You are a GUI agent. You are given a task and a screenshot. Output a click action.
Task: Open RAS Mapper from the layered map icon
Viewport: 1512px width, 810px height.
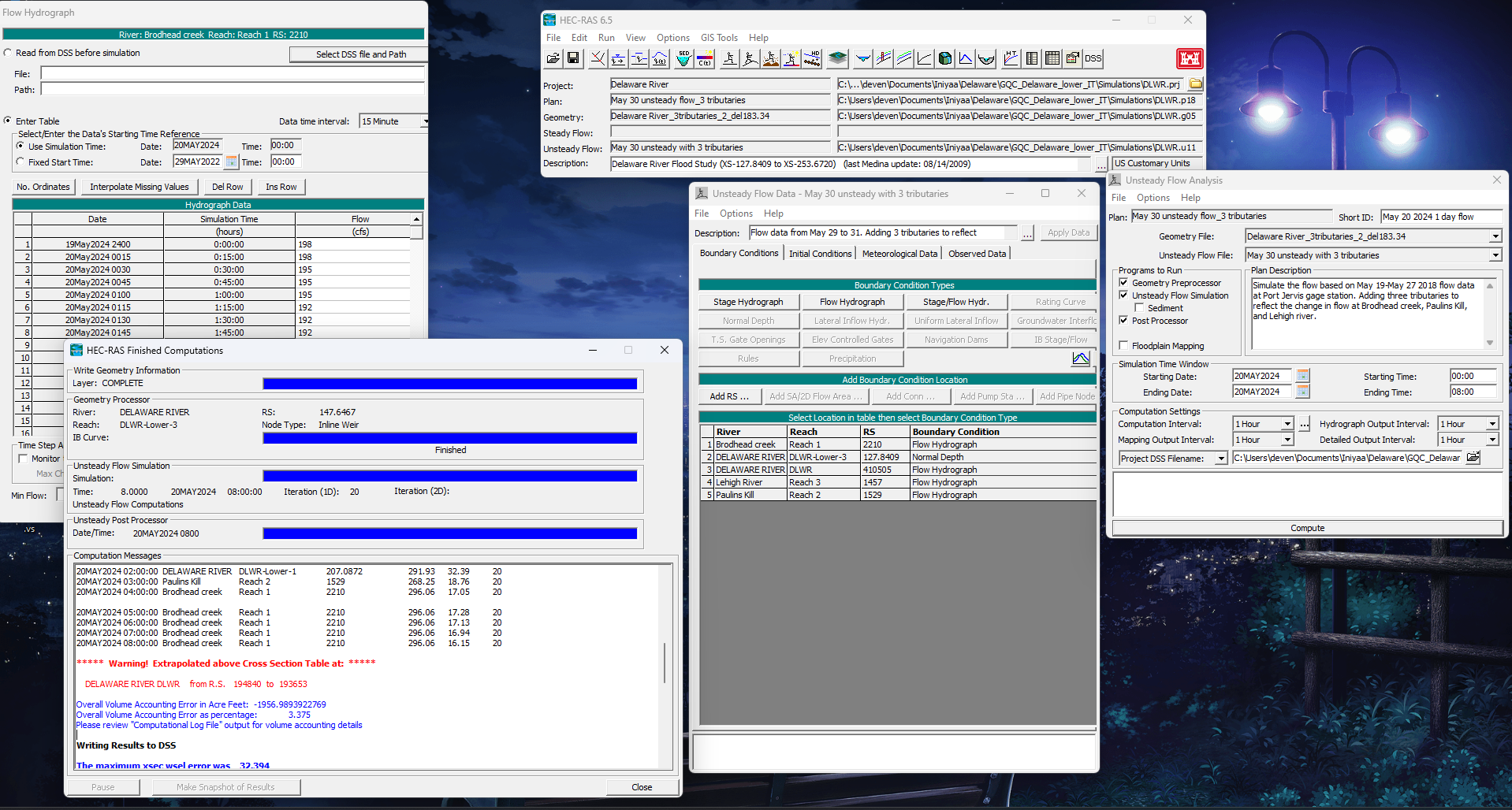click(x=837, y=58)
